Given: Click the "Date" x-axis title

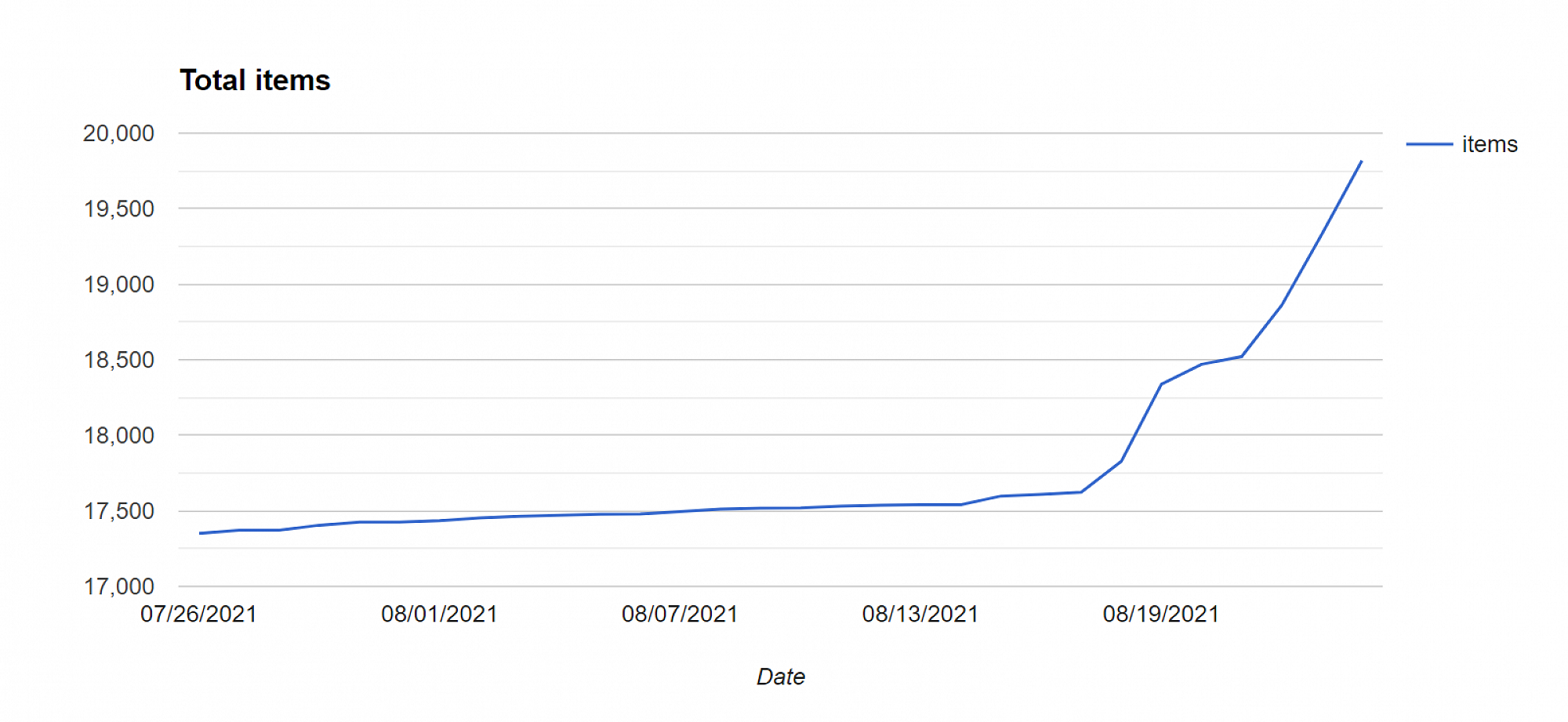Looking at the screenshot, I should (x=780, y=677).
